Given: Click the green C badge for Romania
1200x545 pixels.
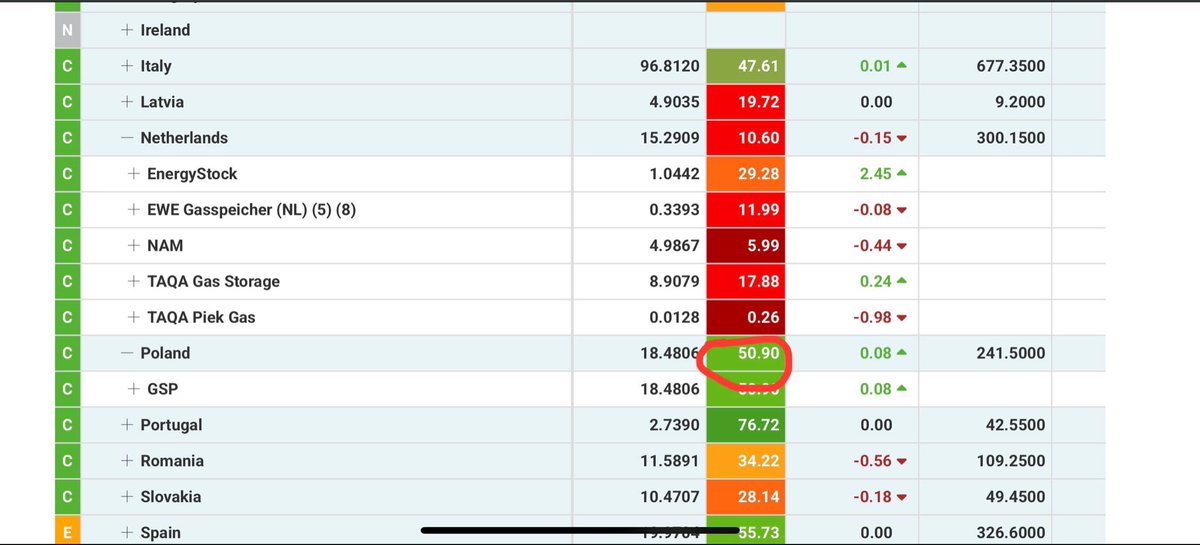Looking at the screenshot, I should 67,461.
